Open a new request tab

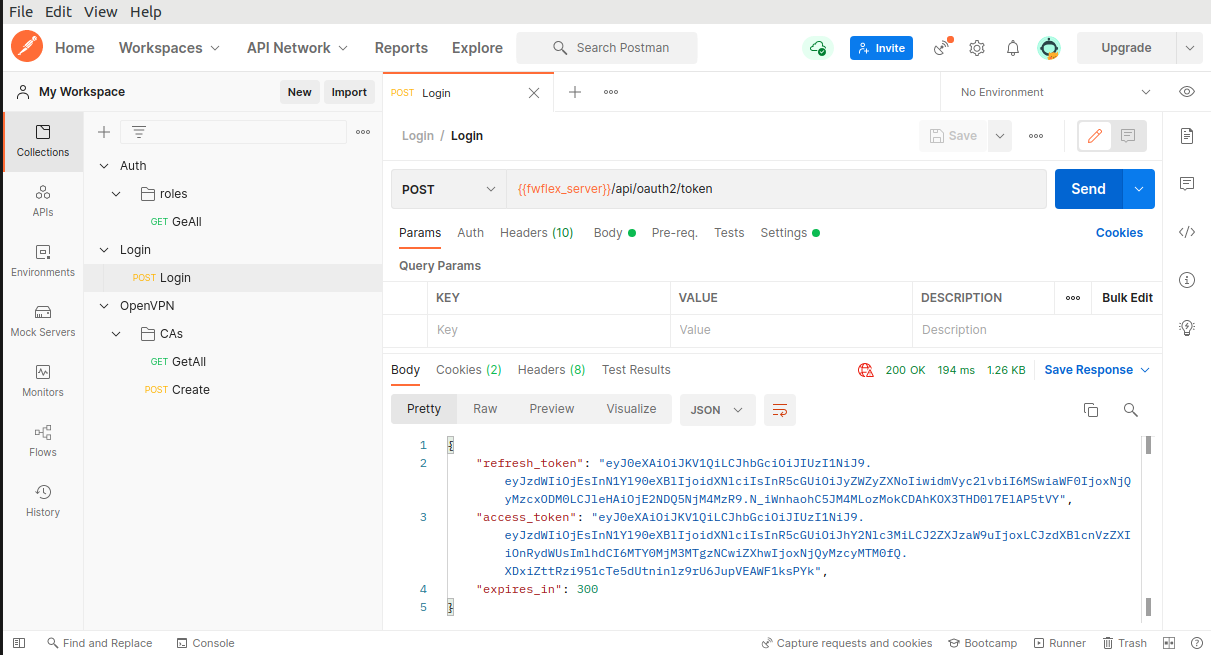pos(575,92)
